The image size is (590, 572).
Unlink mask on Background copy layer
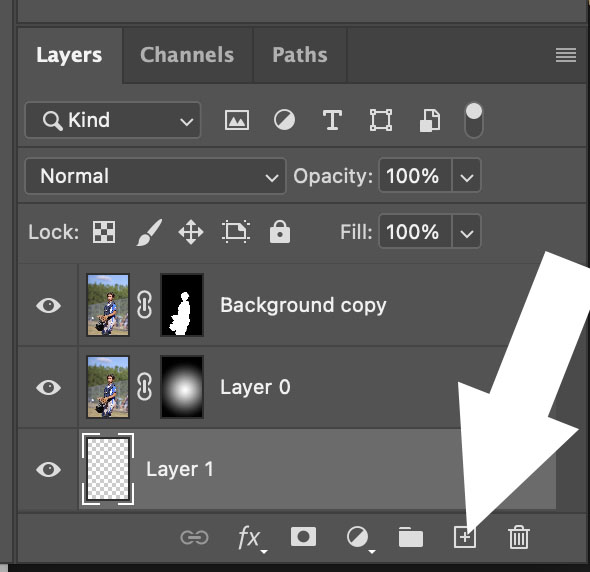144,305
